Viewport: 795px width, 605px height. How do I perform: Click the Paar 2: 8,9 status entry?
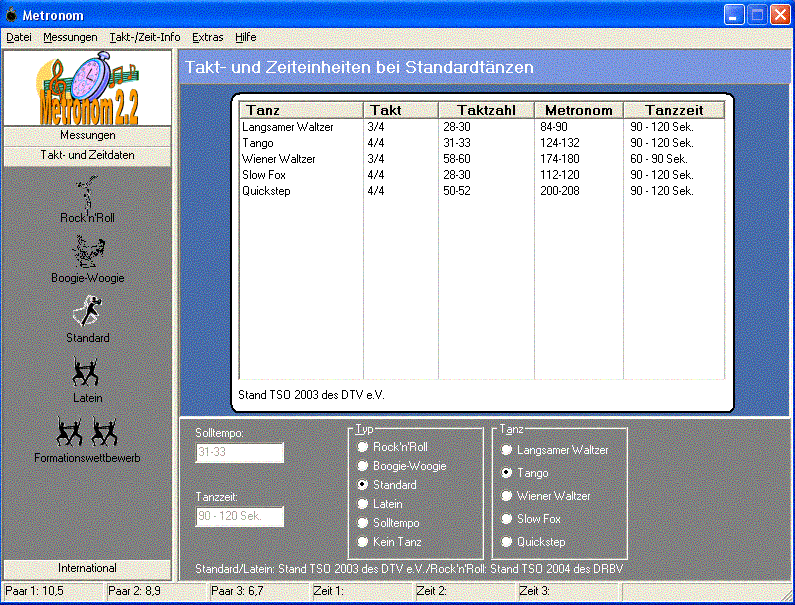(x=157, y=591)
